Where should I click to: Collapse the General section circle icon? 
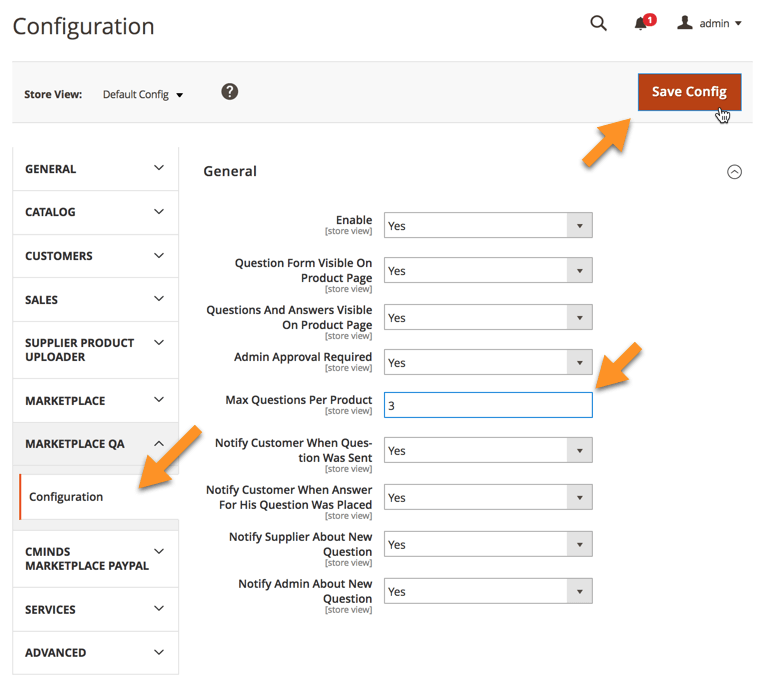click(734, 172)
